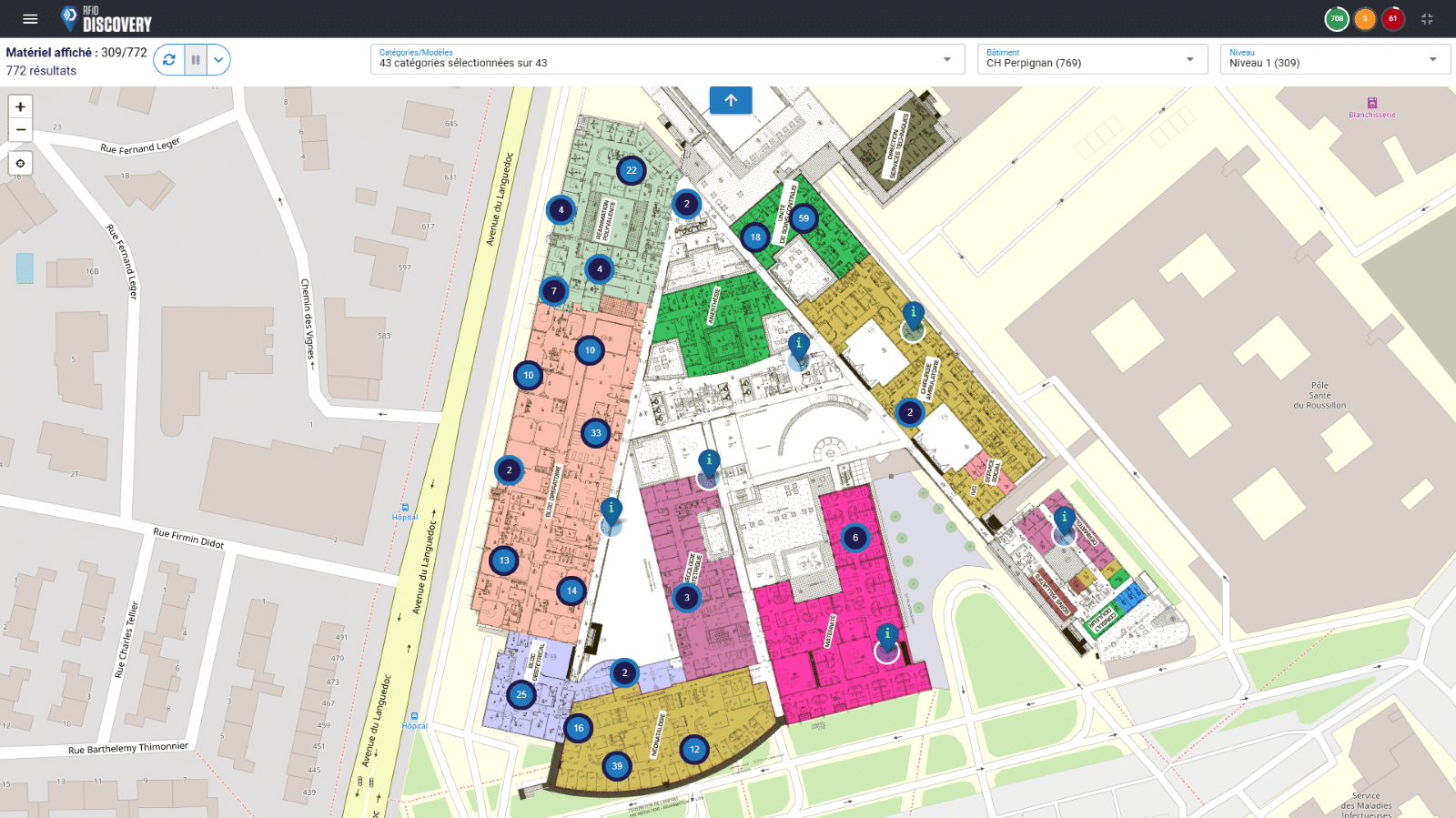Viewport: 1456px width, 818px height.
Task: Click the green 708 status badge
Action: click(x=1336, y=19)
